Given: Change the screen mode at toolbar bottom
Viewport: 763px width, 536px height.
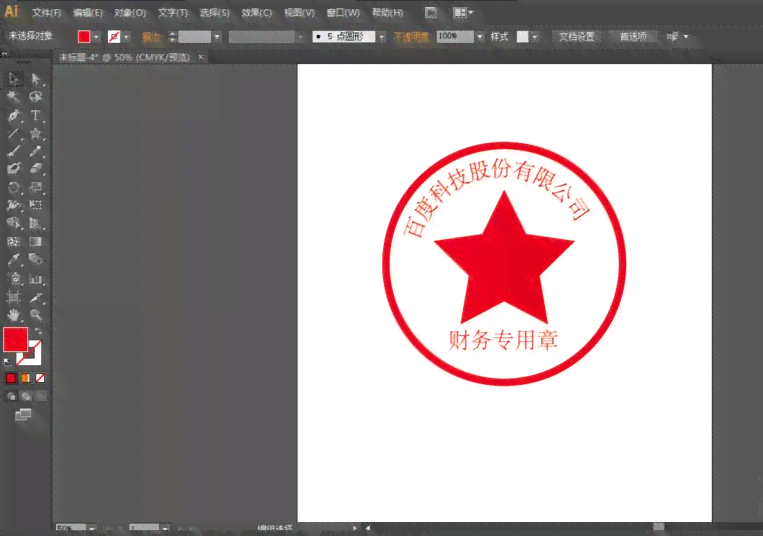Looking at the screenshot, I should click(x=23, y=414).
